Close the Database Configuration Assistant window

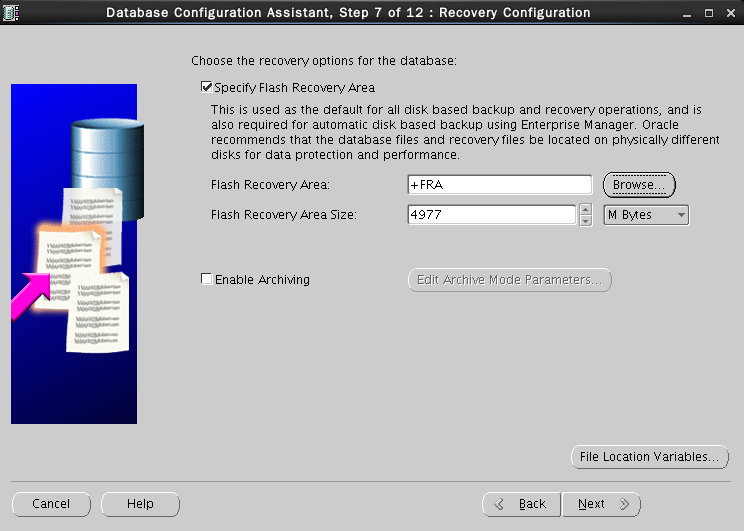click(729, 13)
